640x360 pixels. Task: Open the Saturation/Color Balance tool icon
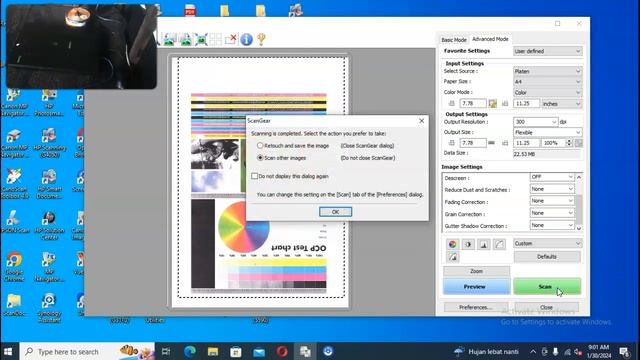[x=452, y=244]
